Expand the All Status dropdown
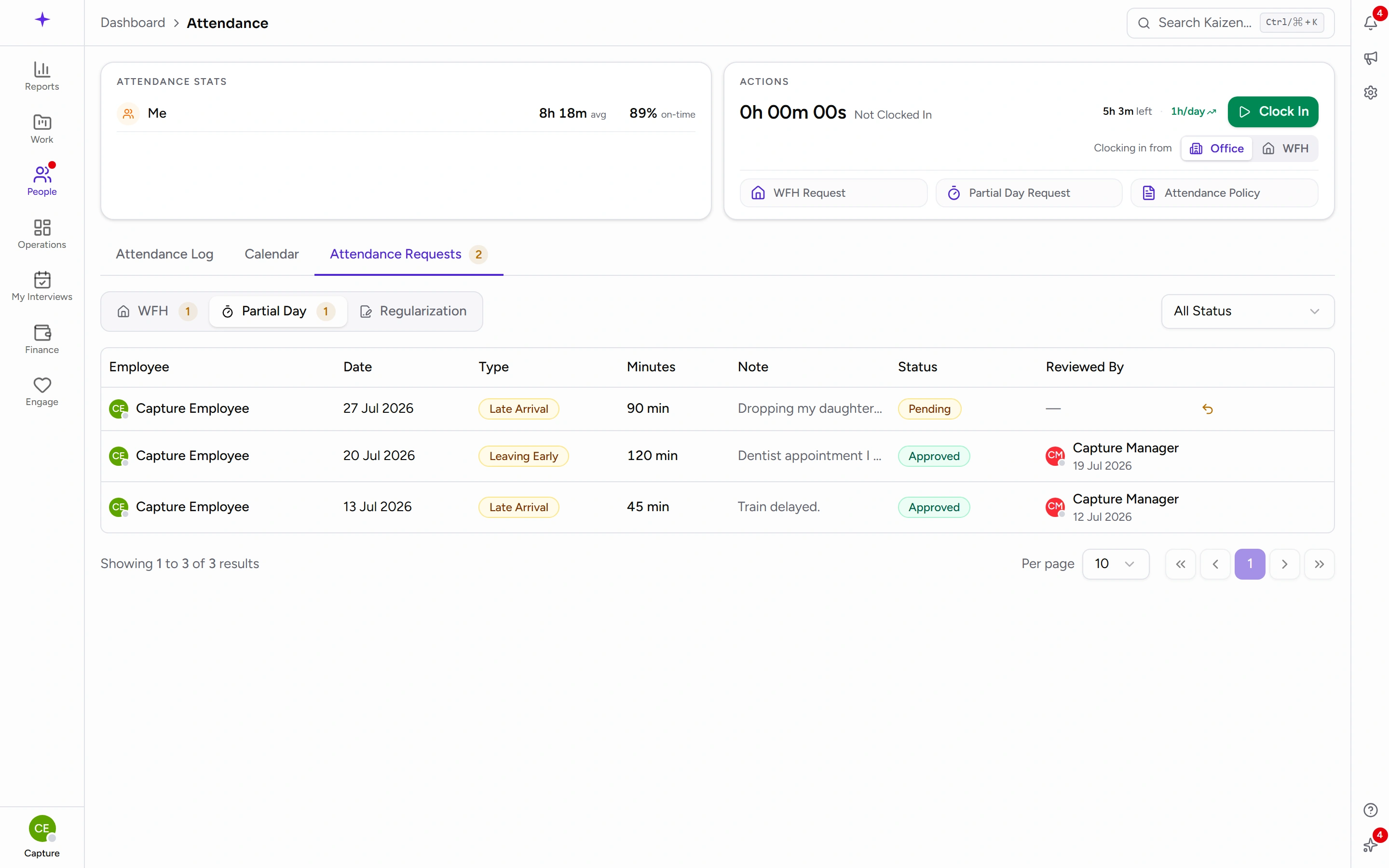 (x=1247, y=311)
